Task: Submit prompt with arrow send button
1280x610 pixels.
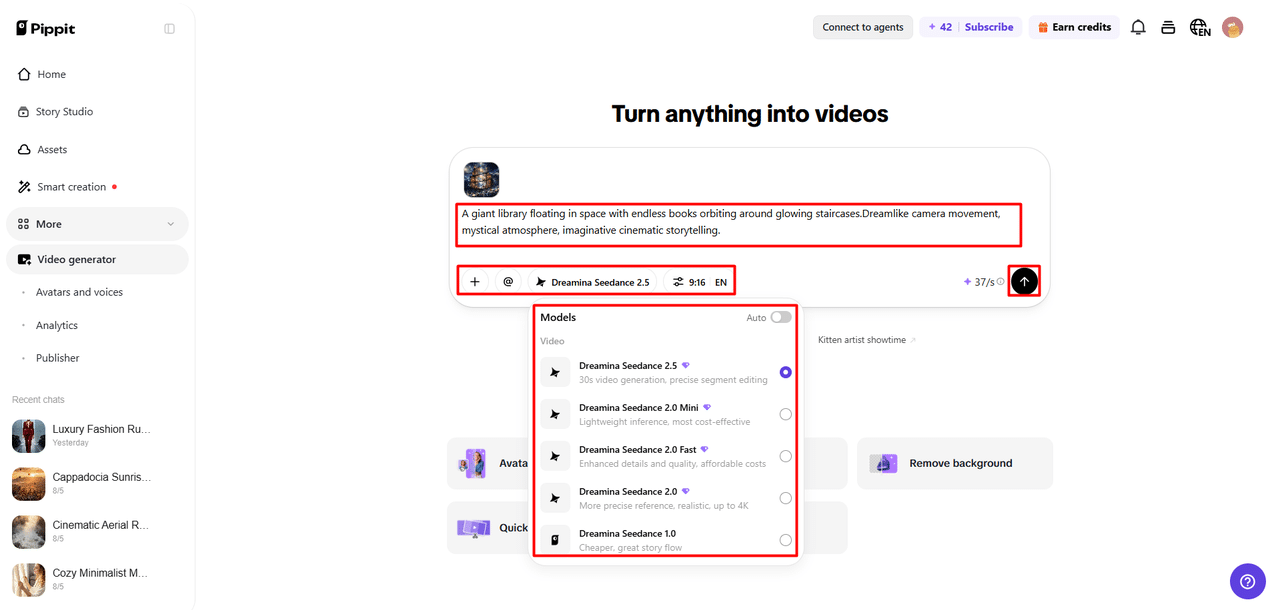Action: click(1024, 282)
